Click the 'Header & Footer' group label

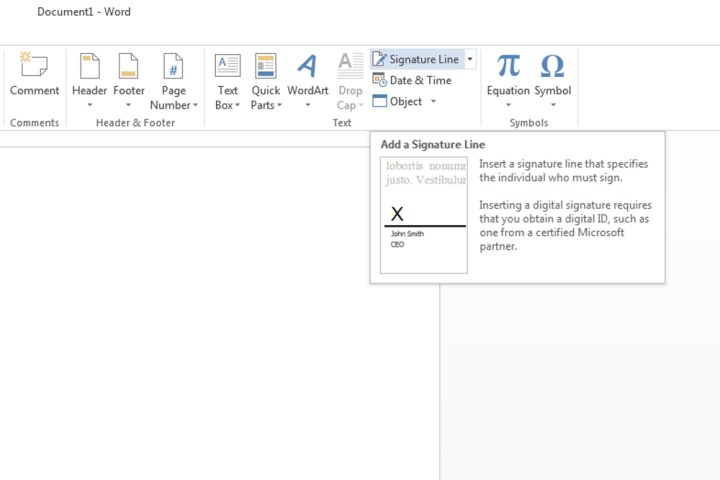click(x=135, y=123)
